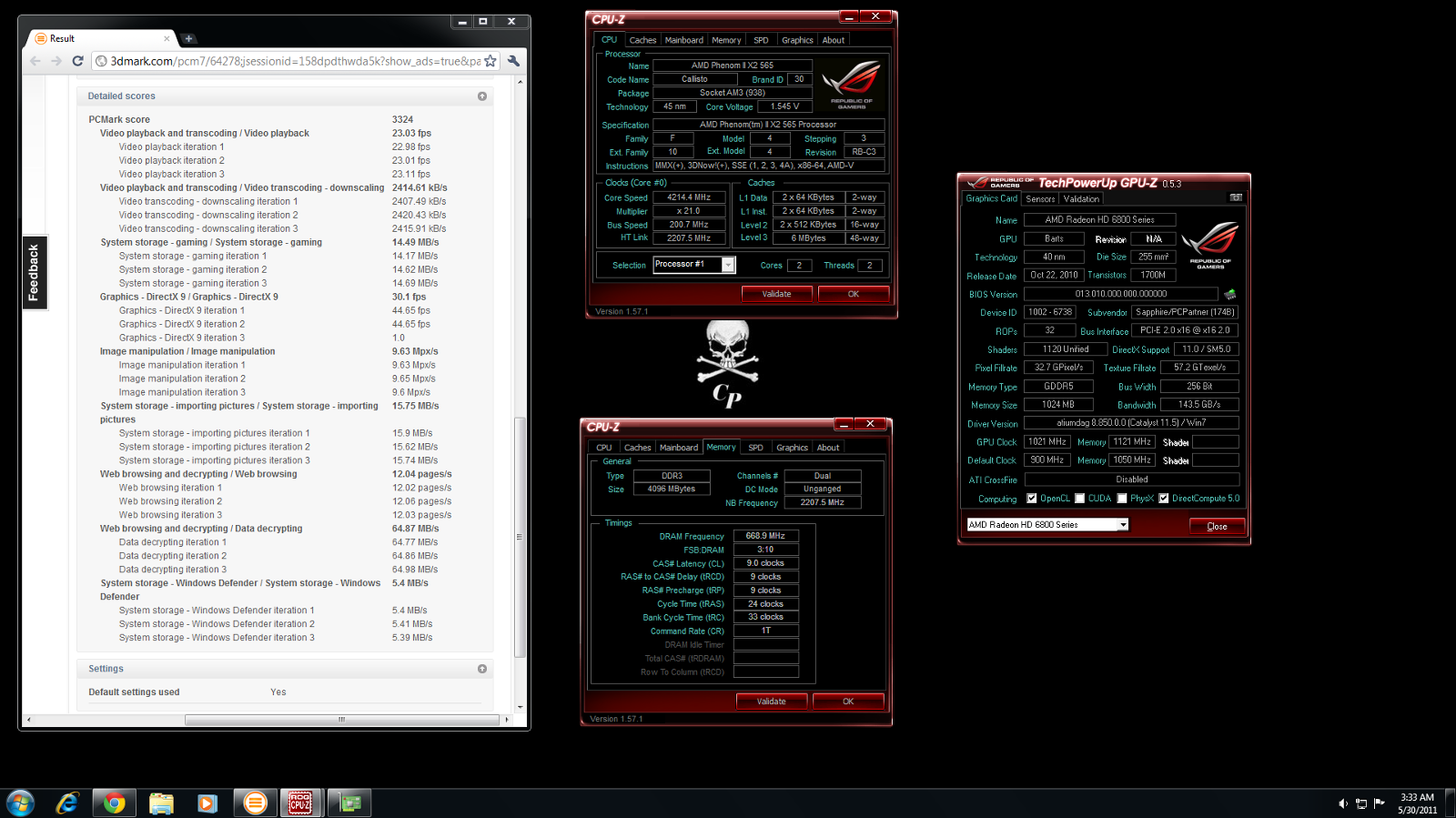Click the Show desktop button at taskbar end

1450,803
